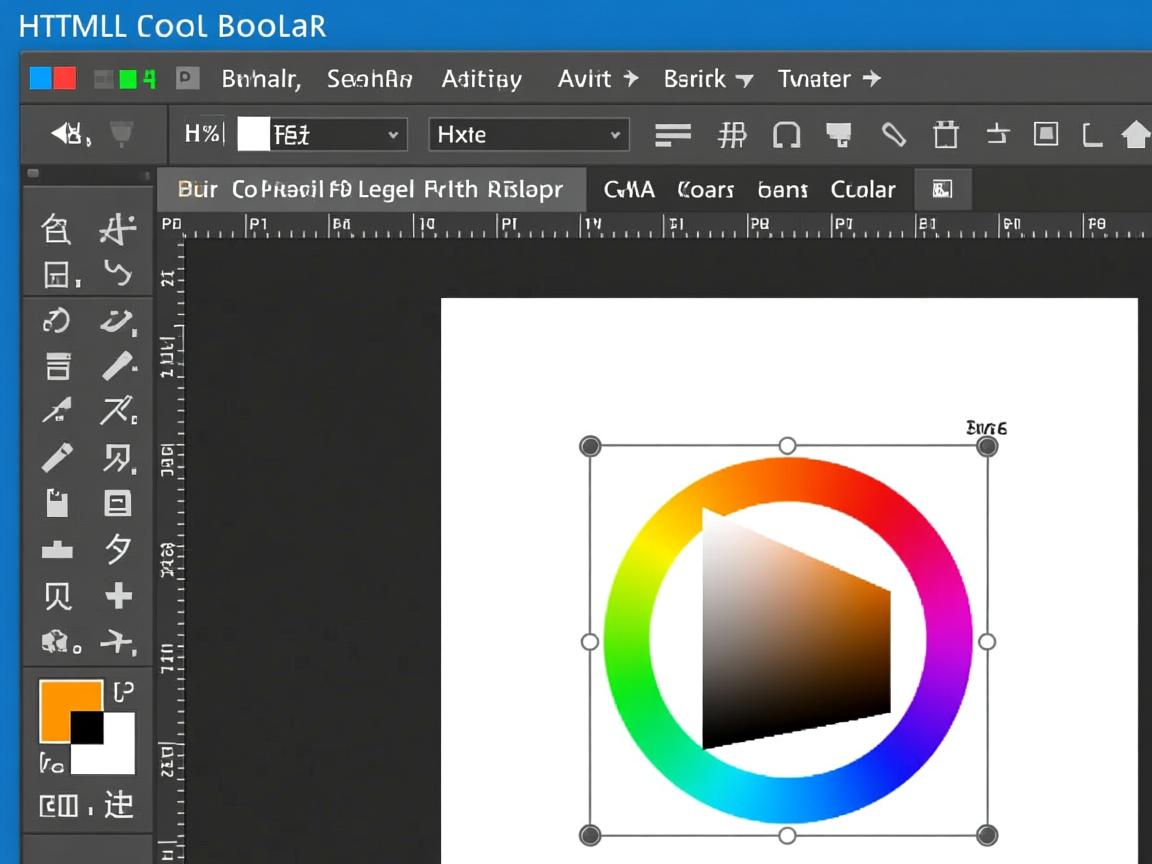Click the three-line align icon in options bar
The height and width of the screenshot is (864, 1152).
pyautogui.click(x=673, y=135)
